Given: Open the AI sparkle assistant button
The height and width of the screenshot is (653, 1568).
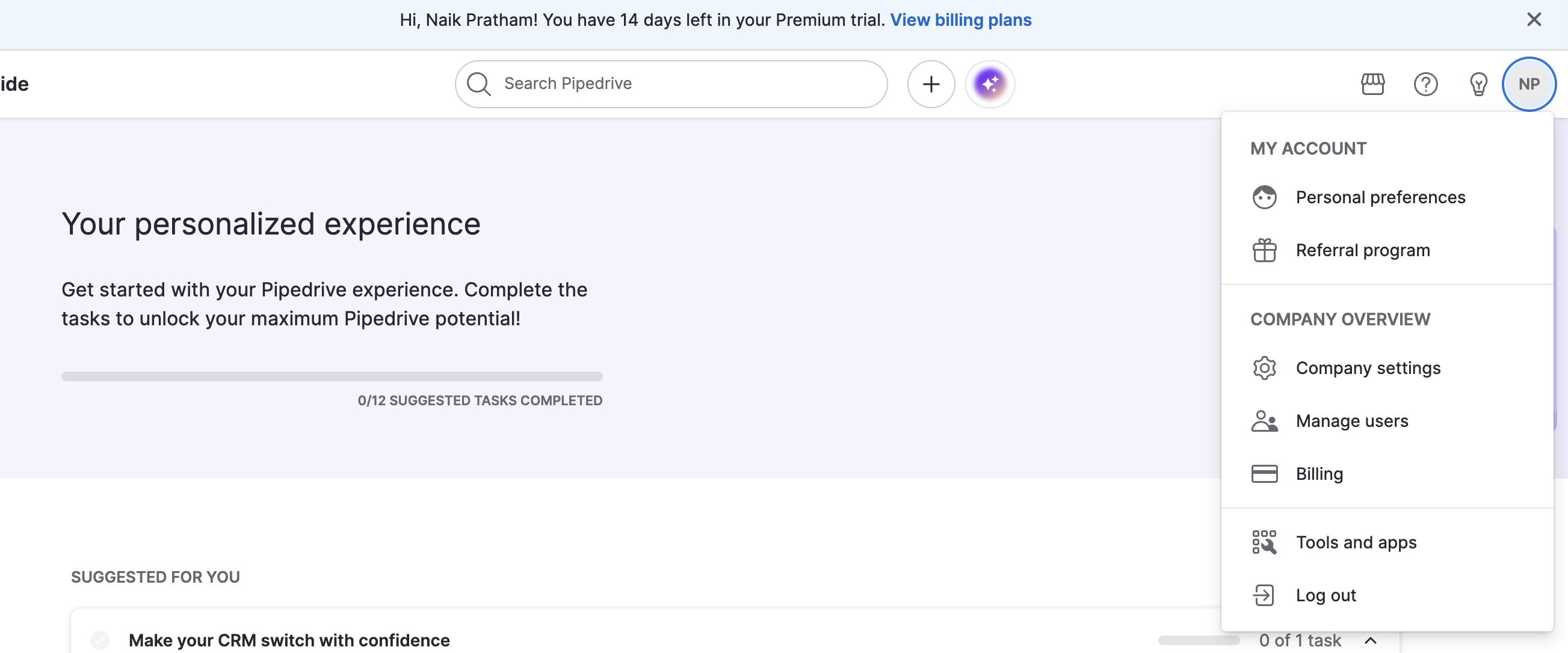Looking at the screenshot, I should point(990,84).
